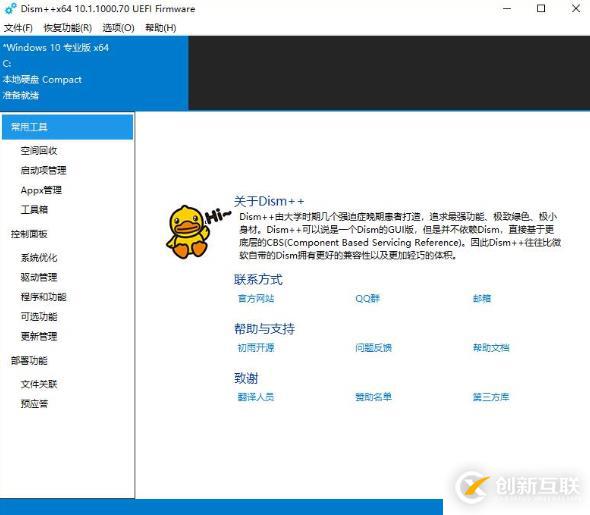This screenshot has height=515, width=590.
Task: Click the 准备就绪 status text
Action: coord(21,95)
